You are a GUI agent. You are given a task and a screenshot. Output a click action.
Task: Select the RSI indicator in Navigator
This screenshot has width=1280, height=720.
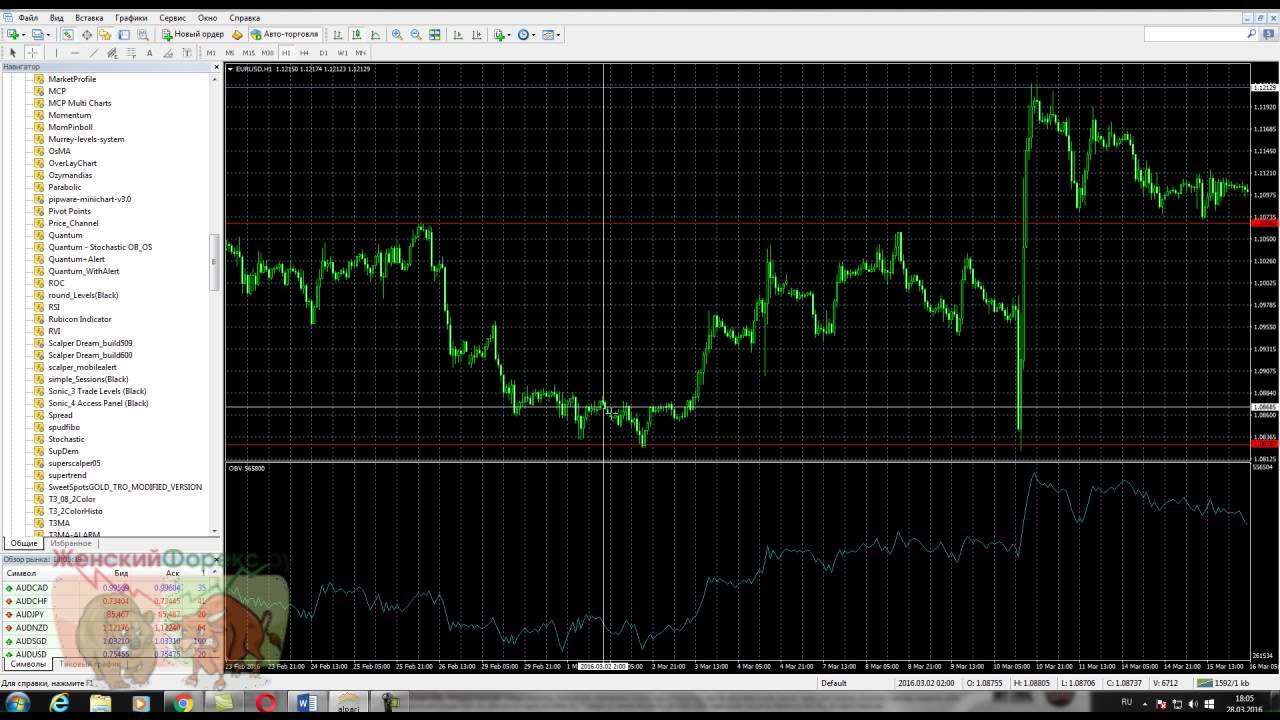coord(53,307)
